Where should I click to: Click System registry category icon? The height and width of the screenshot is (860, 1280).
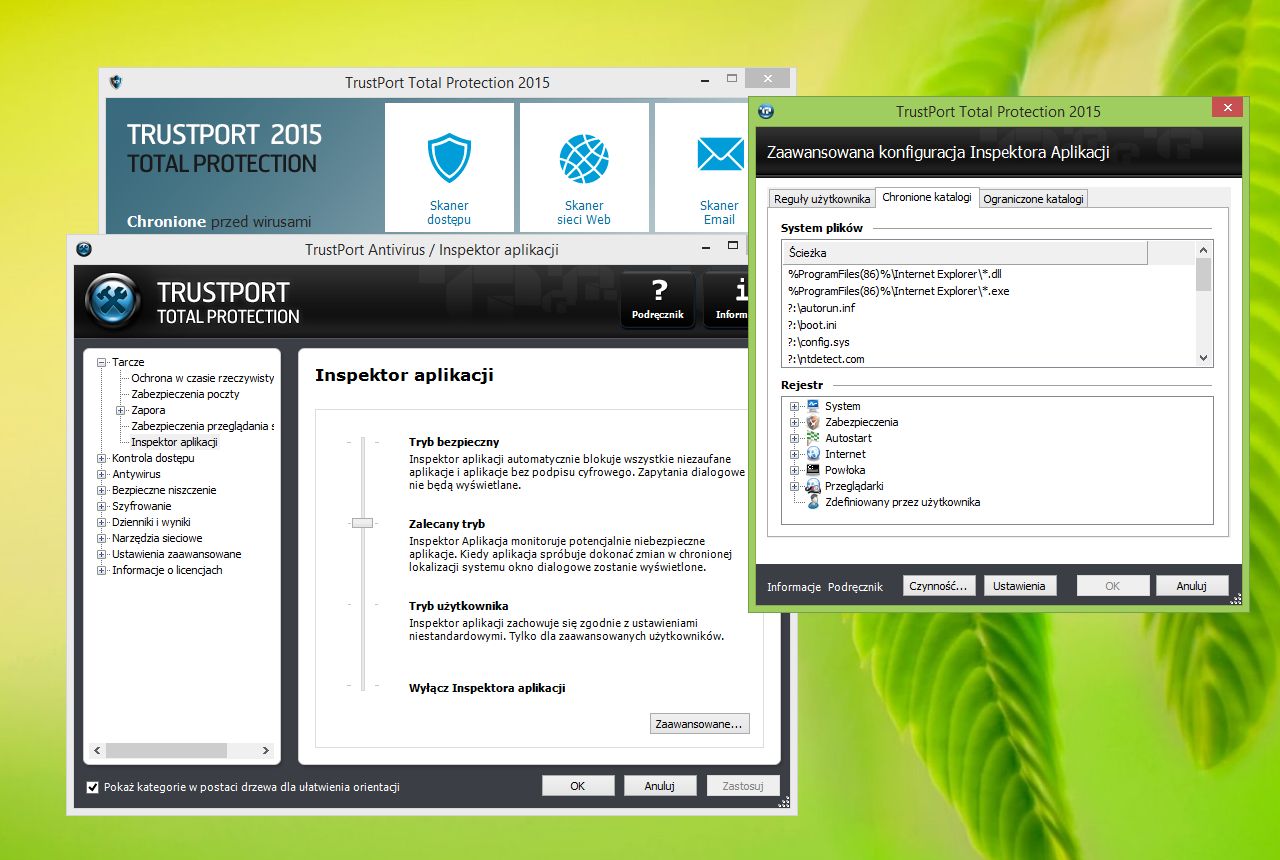pyautogui.click(x=813, y=406)
